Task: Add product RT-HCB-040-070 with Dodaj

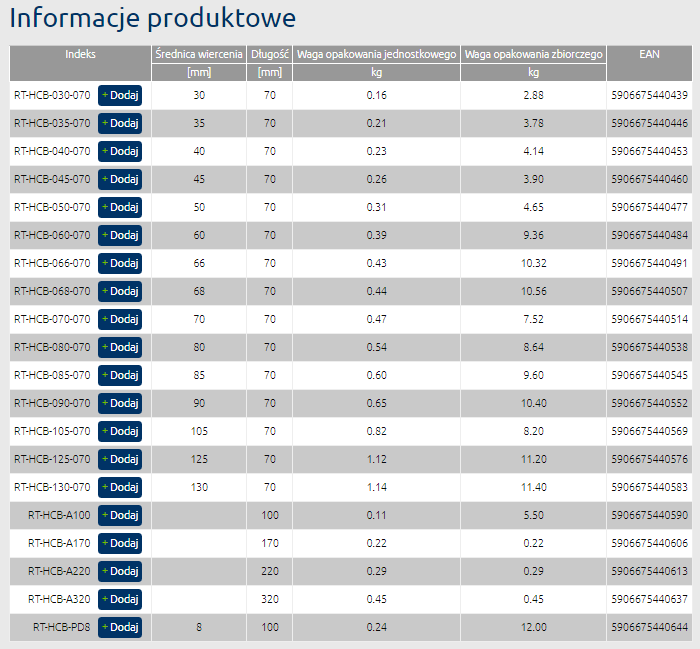Action: coord(120,151)
